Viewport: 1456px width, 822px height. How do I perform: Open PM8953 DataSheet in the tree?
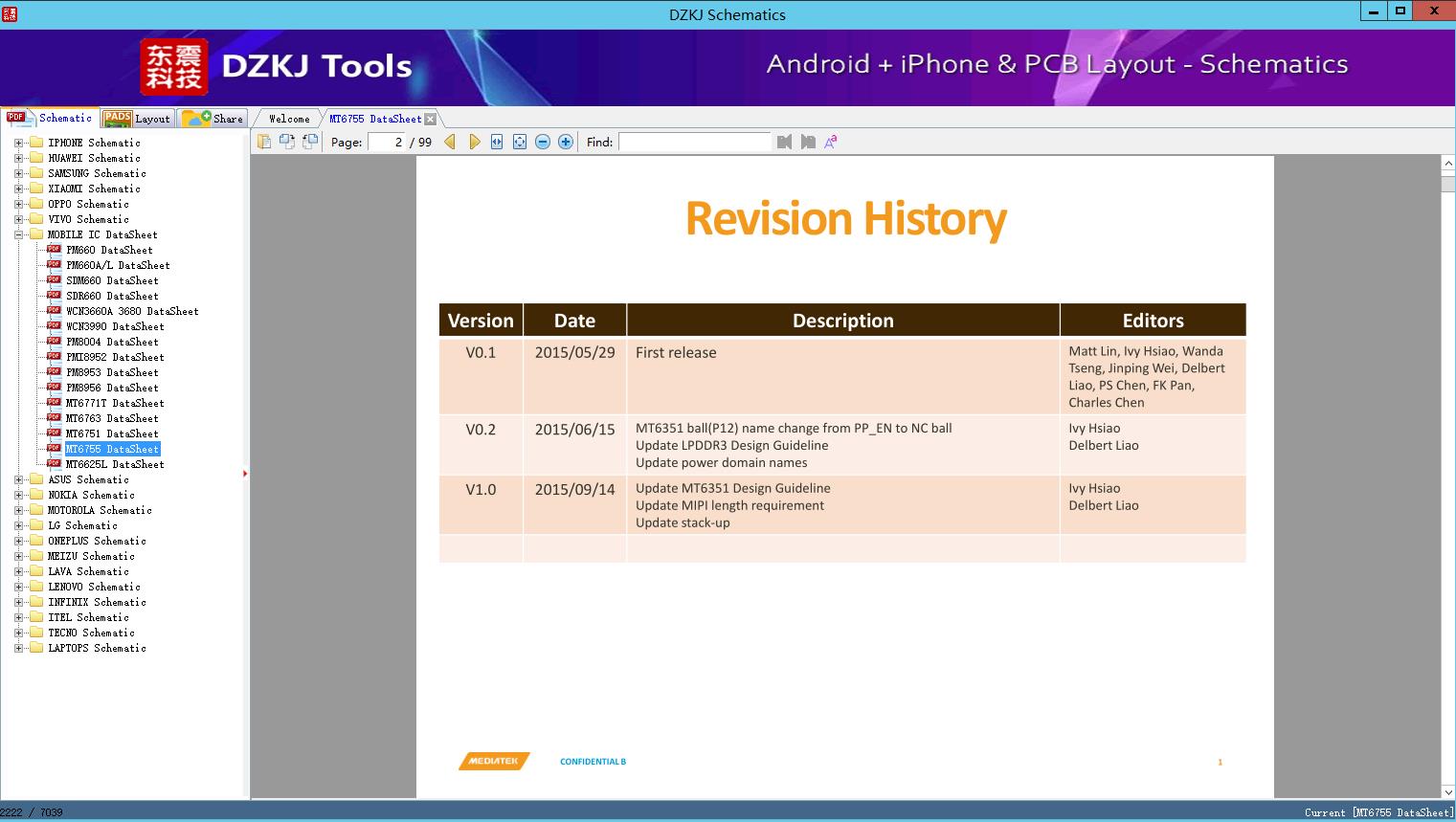click(x=112, y=372)
